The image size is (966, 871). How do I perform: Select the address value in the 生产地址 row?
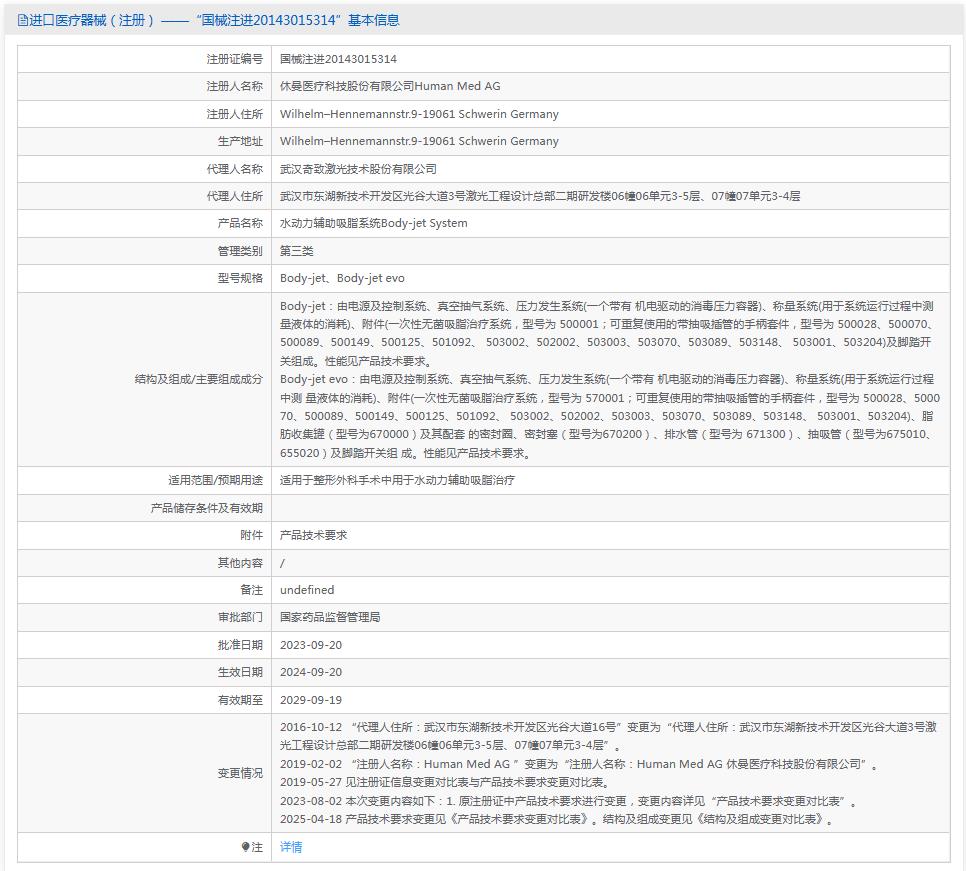419,141
